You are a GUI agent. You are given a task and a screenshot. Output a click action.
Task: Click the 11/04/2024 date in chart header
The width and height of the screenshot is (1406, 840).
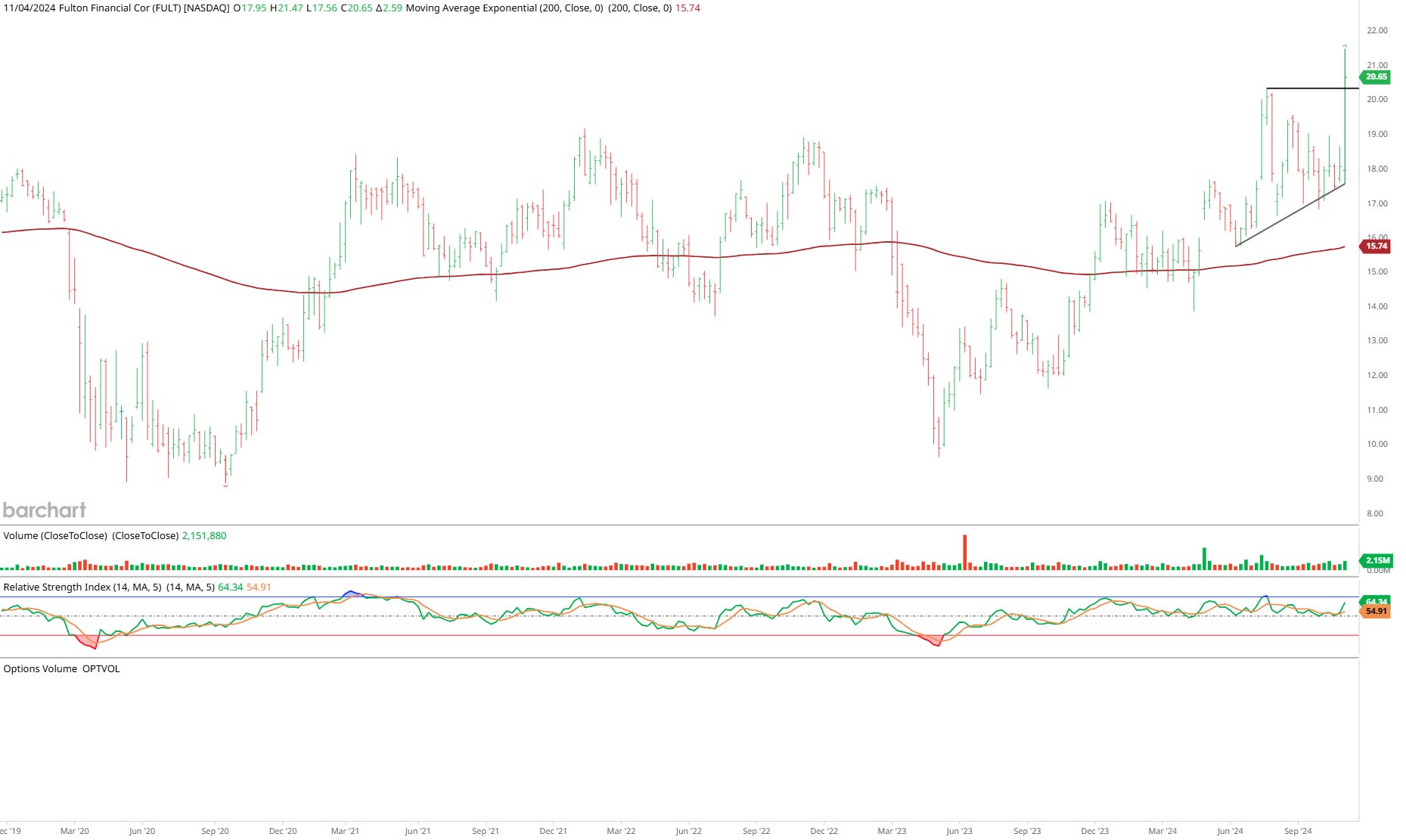pos(29,8)
